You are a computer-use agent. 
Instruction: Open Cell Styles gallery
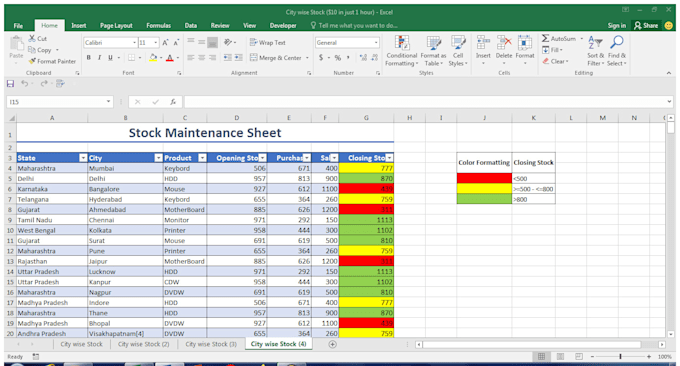(458, 51)
